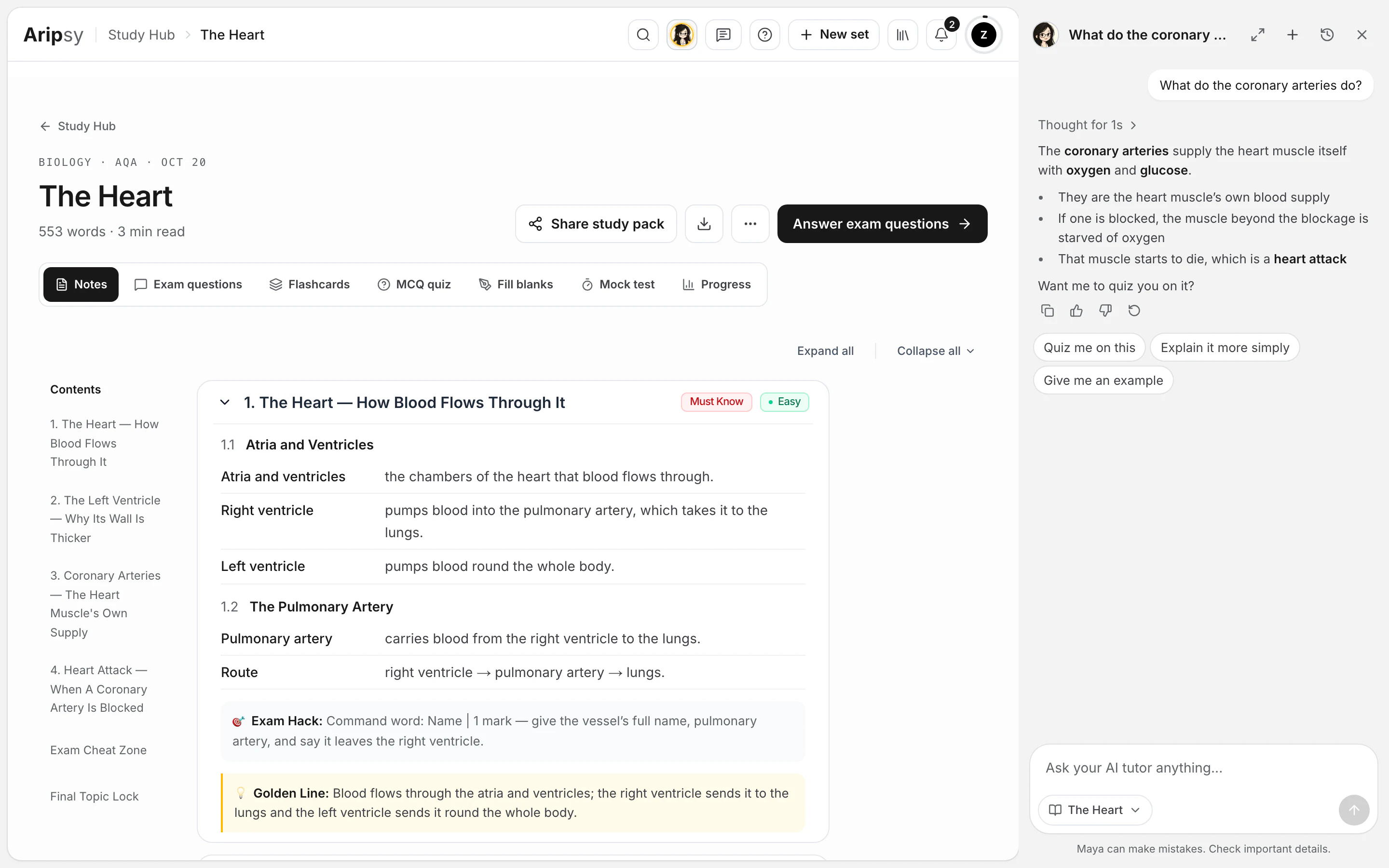Copy the tutor's answer
Screen dimensions: 1389x868
coord(1048,311)
